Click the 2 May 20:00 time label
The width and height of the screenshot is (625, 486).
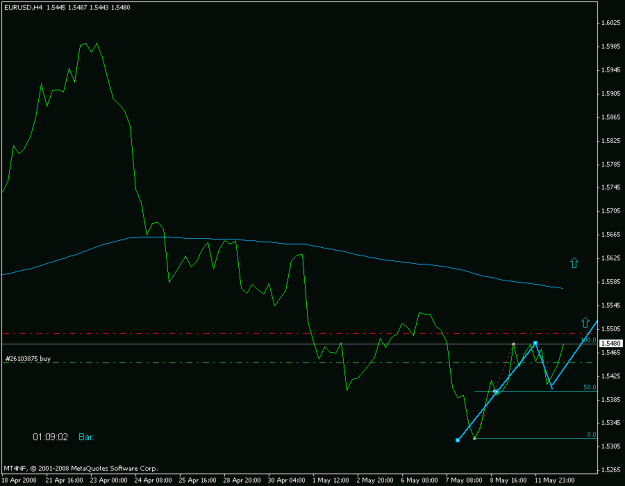pyautogui.click(x=375, y=480)
